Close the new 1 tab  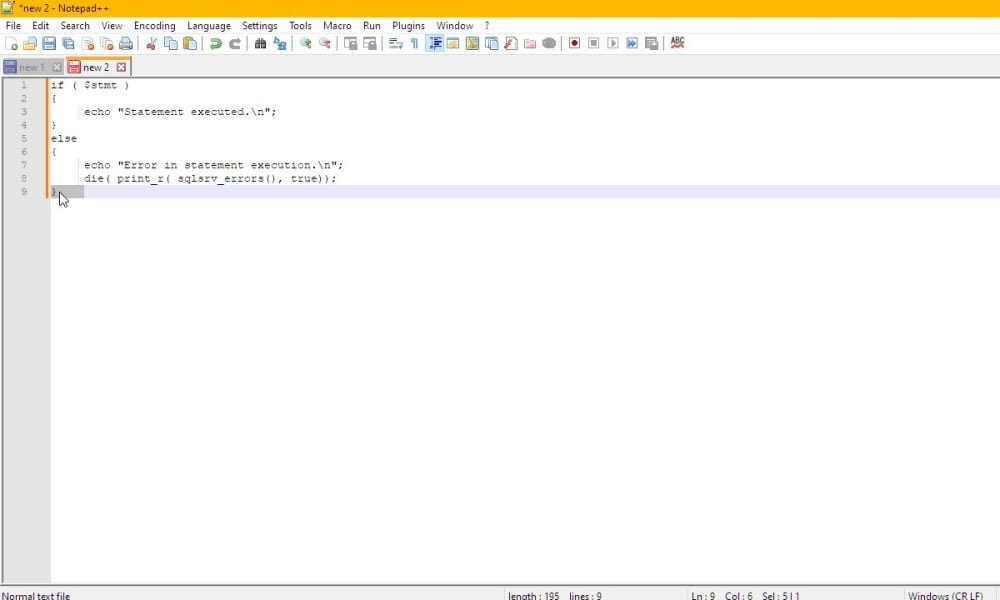pyautogui.click(x=57, y=67)
